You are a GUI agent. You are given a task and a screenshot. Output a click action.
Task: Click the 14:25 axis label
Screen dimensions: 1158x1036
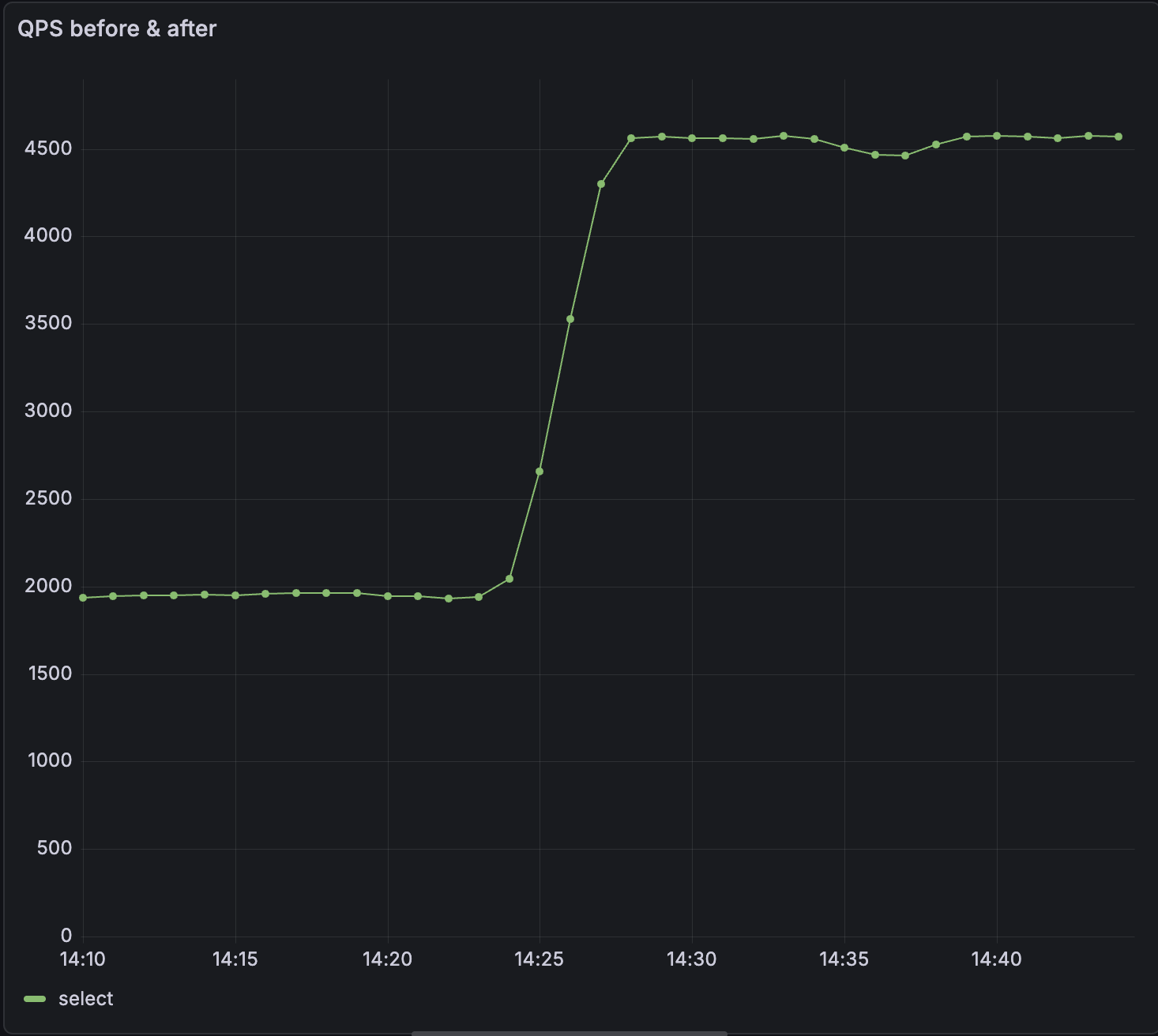click(x=540, y=959)
